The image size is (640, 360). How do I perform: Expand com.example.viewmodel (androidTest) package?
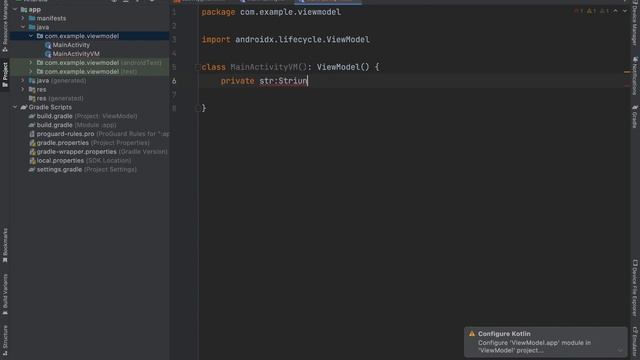(31, 63)
